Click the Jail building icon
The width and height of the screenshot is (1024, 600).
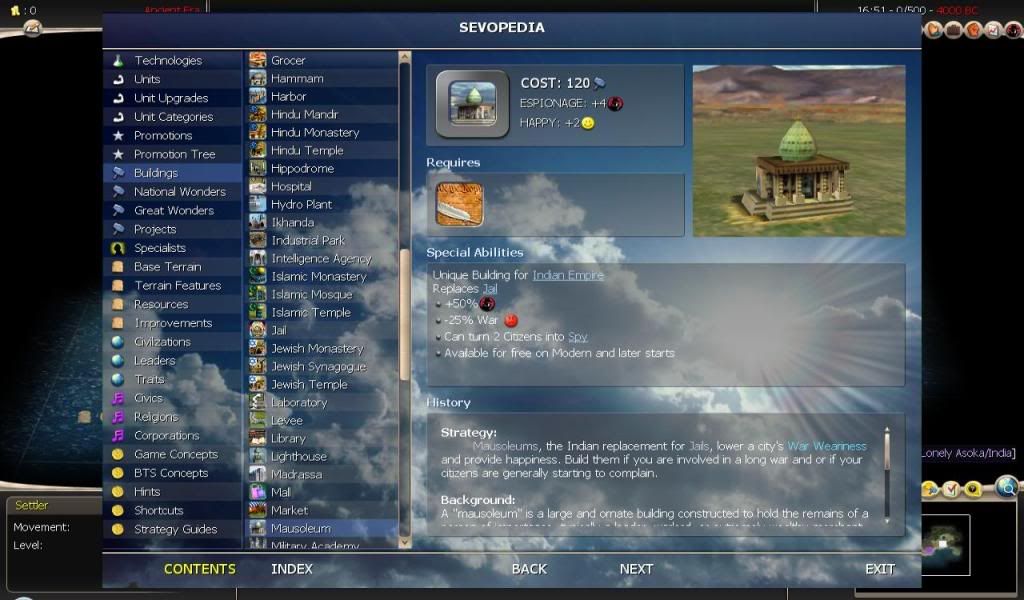[258, 330]
